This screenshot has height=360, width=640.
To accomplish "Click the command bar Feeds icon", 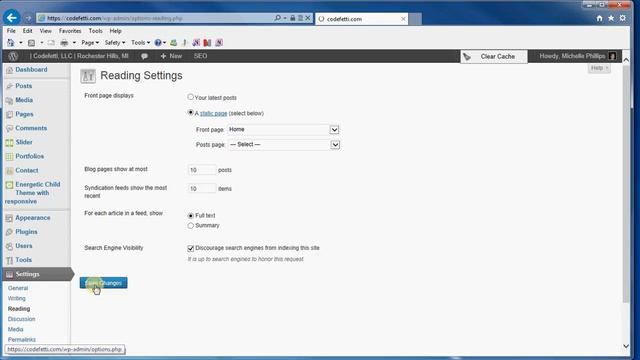I will point(31,42).
